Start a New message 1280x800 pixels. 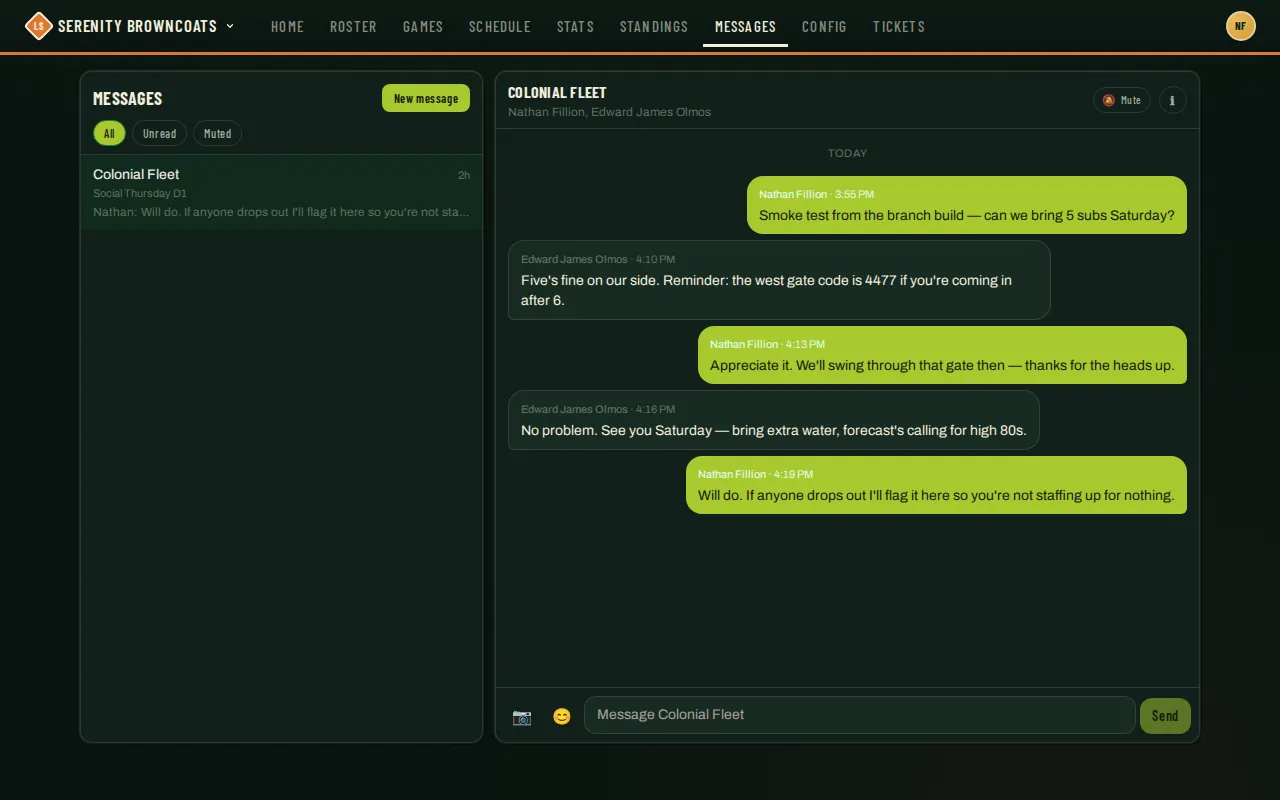click(426, 98)
